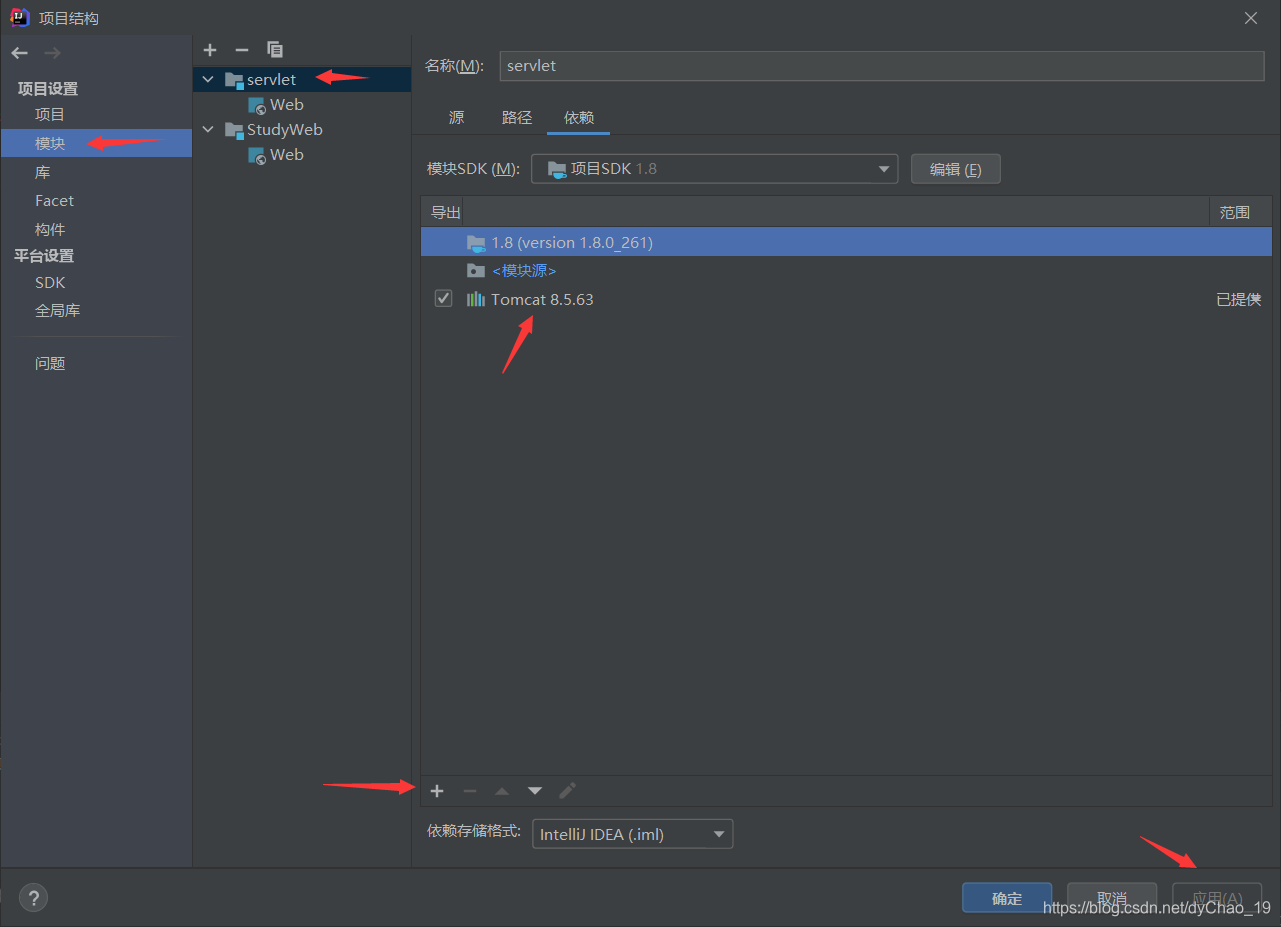Switch to the 路径 tab
The image size is (1281, 927).
(517, 118)
